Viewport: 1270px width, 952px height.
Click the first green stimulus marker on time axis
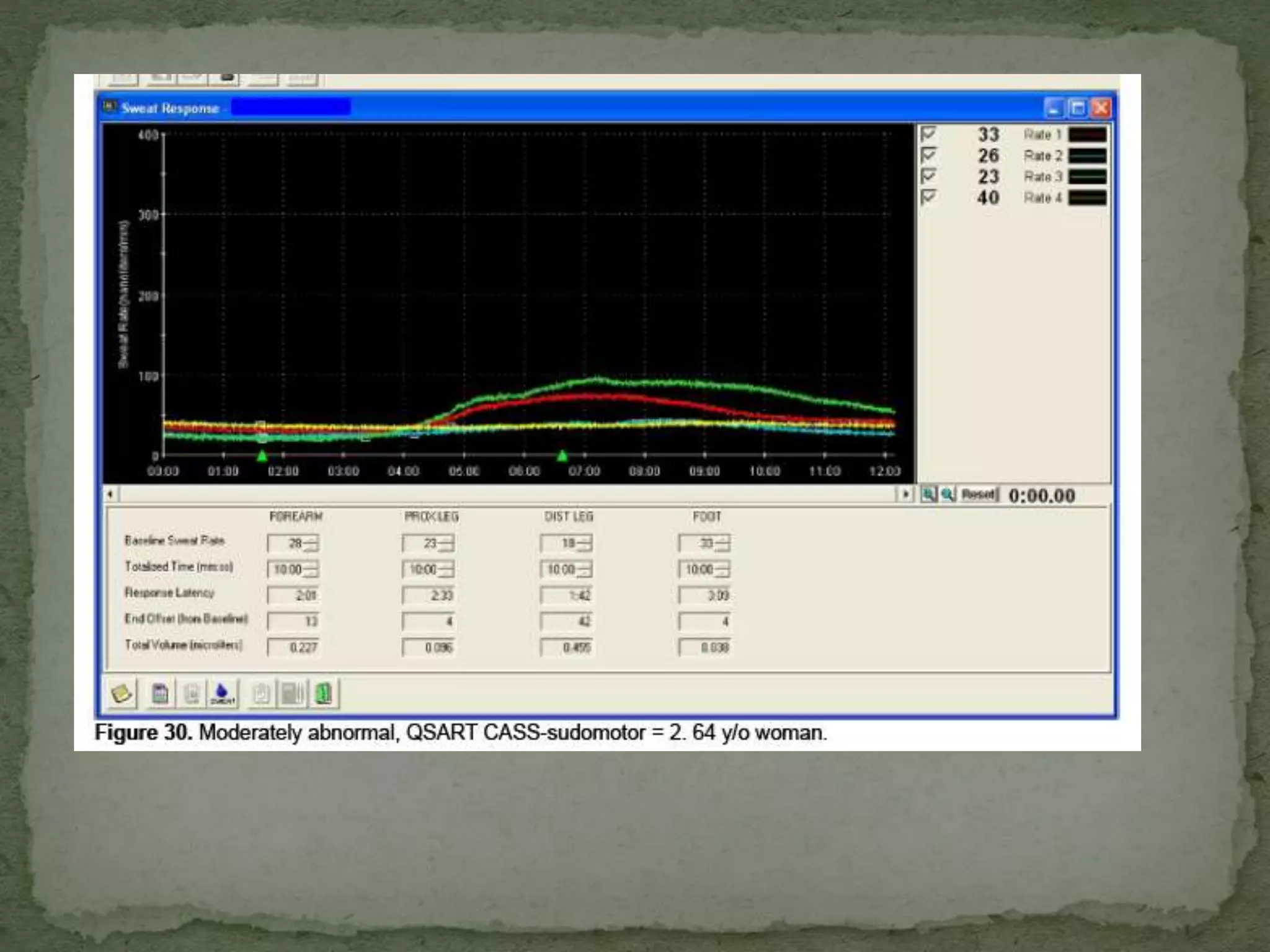pyautogui.click(x=262, y=456)
